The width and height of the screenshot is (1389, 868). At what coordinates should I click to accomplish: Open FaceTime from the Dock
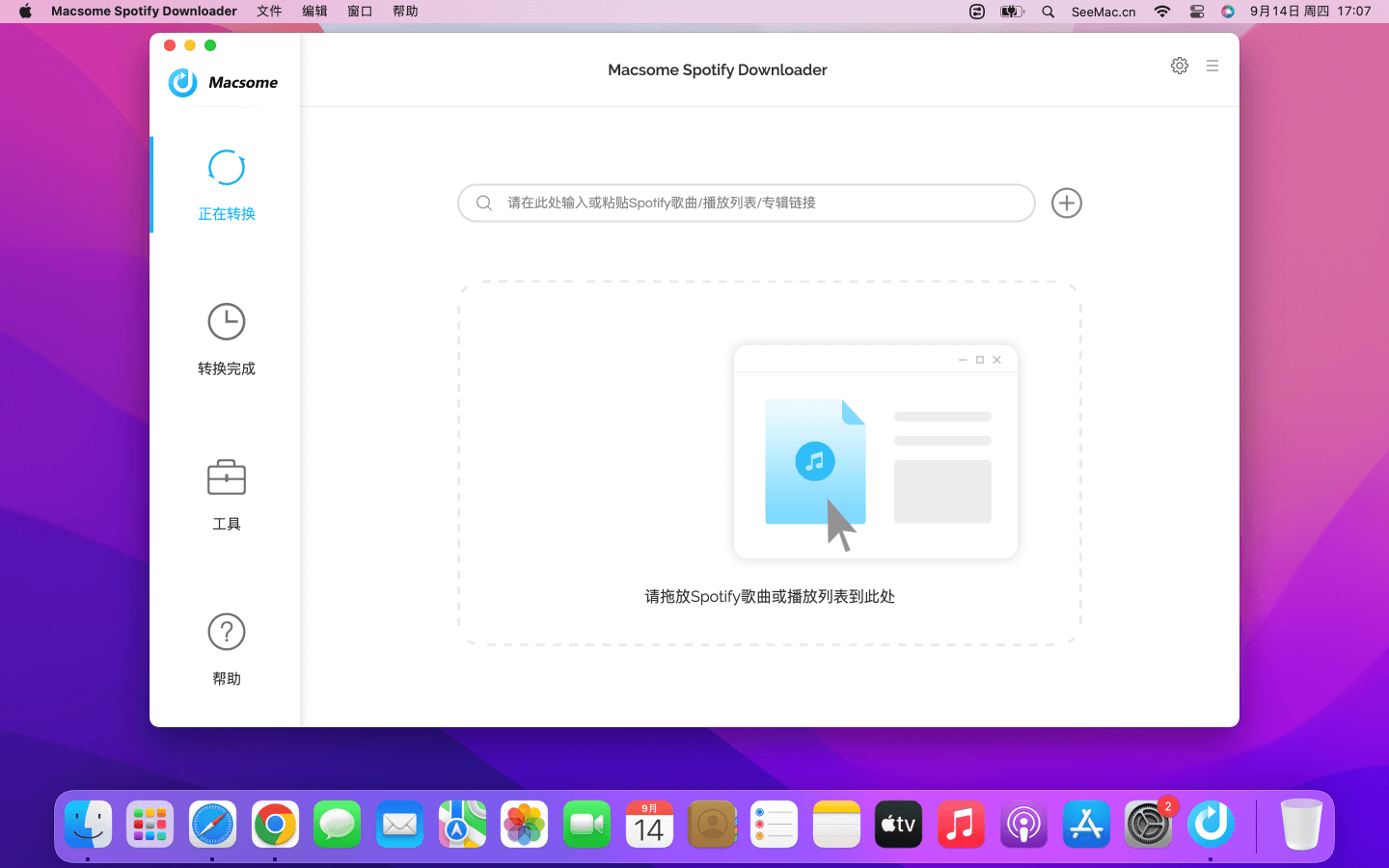point(586,825)
